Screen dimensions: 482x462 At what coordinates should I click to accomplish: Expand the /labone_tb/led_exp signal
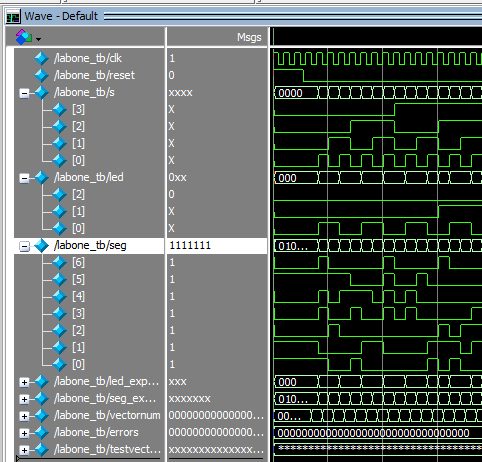point(24,383)
